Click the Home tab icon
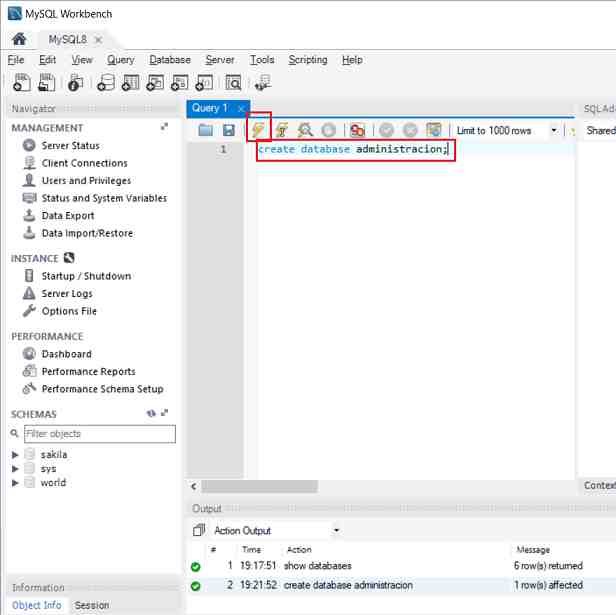Image resolution: width=616 pixels, height=615 pixels. pyautogui.click(x=18, y=39)
